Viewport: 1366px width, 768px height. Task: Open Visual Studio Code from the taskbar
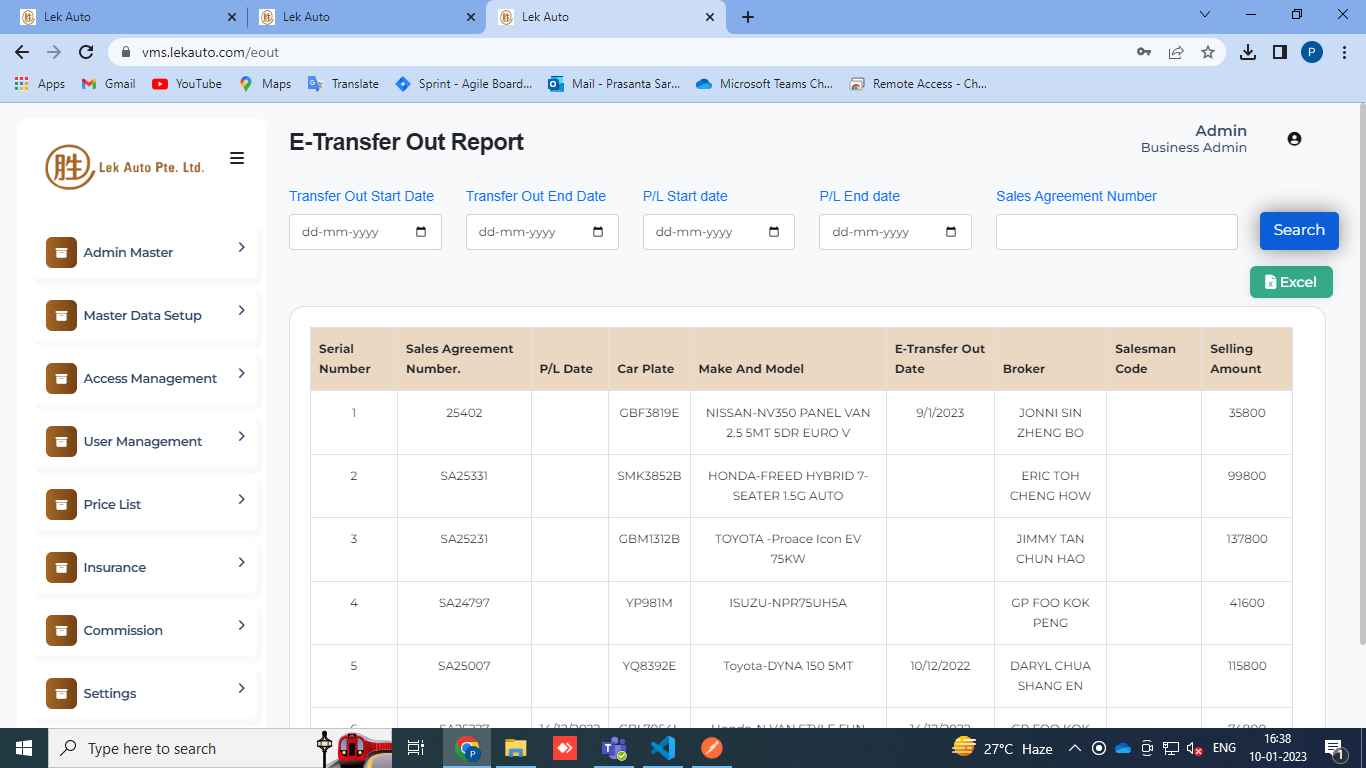(x=662, y=748)
